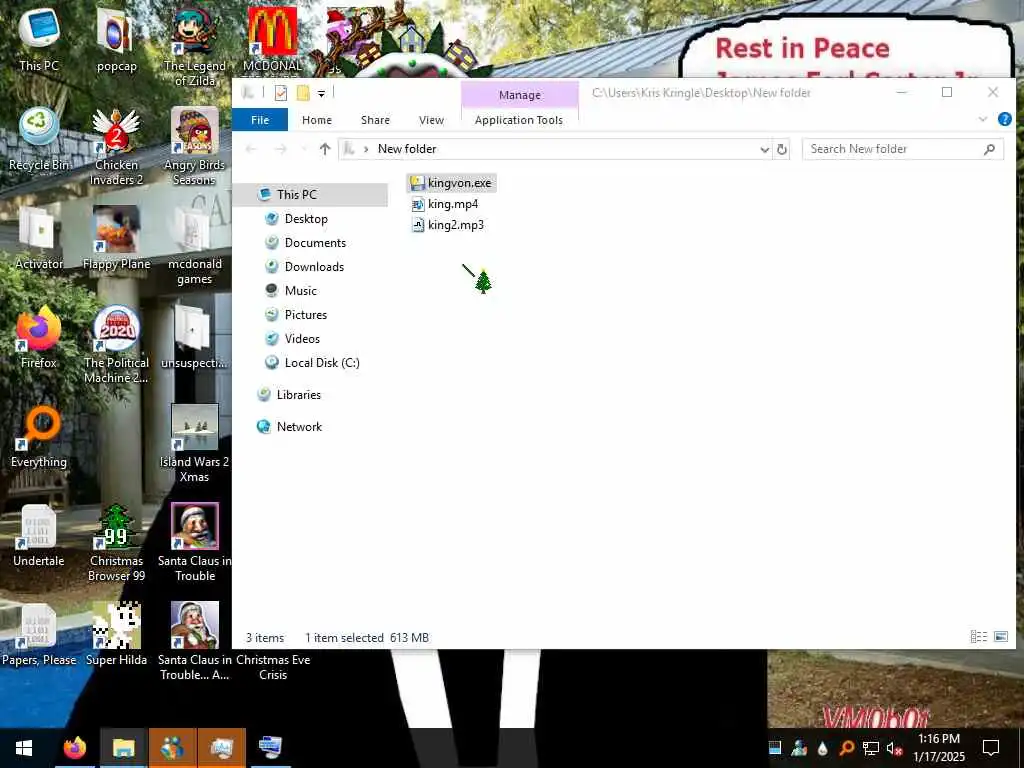Open Explorer Help question mark icon
The width and height of the screenshot is (1024, 768).
pos(1004,120)
